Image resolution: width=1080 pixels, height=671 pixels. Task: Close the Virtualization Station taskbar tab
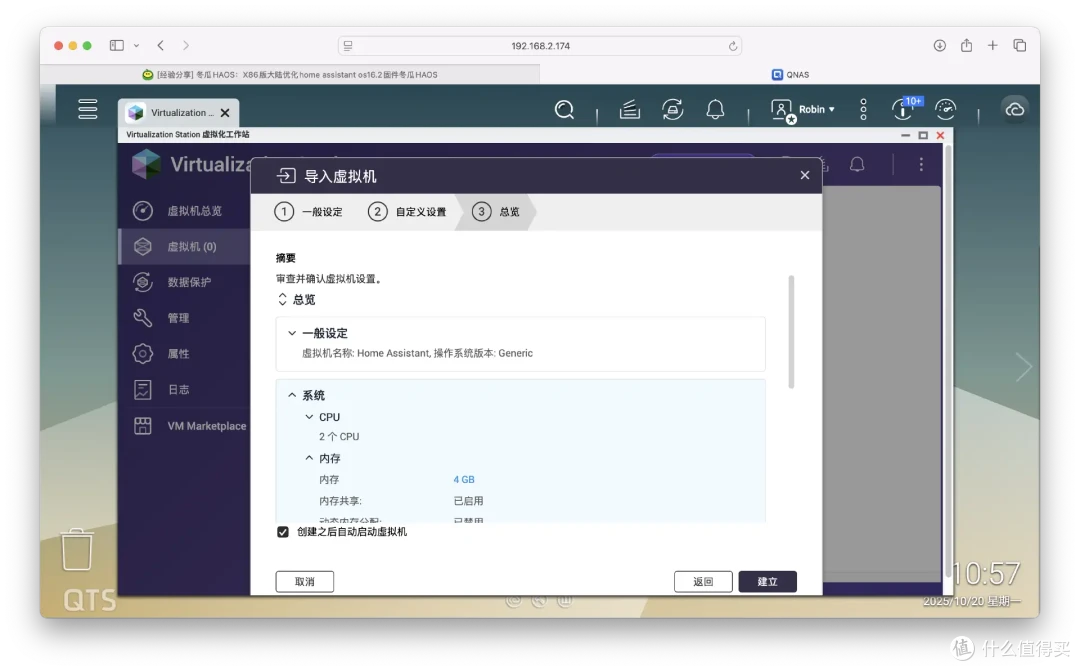(225, 113)
